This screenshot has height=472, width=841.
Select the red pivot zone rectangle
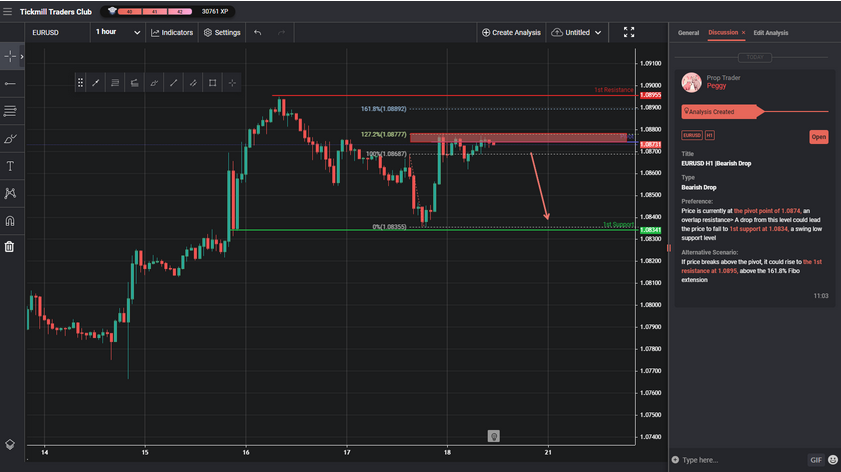(518, 138)
